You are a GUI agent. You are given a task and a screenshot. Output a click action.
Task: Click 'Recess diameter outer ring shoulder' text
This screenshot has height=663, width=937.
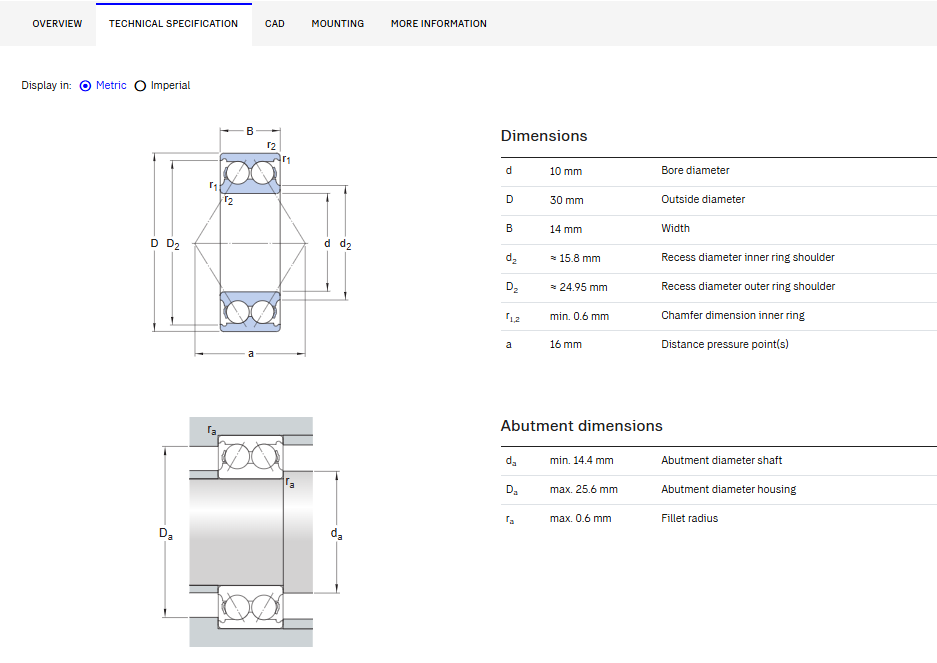pos(748,286)
